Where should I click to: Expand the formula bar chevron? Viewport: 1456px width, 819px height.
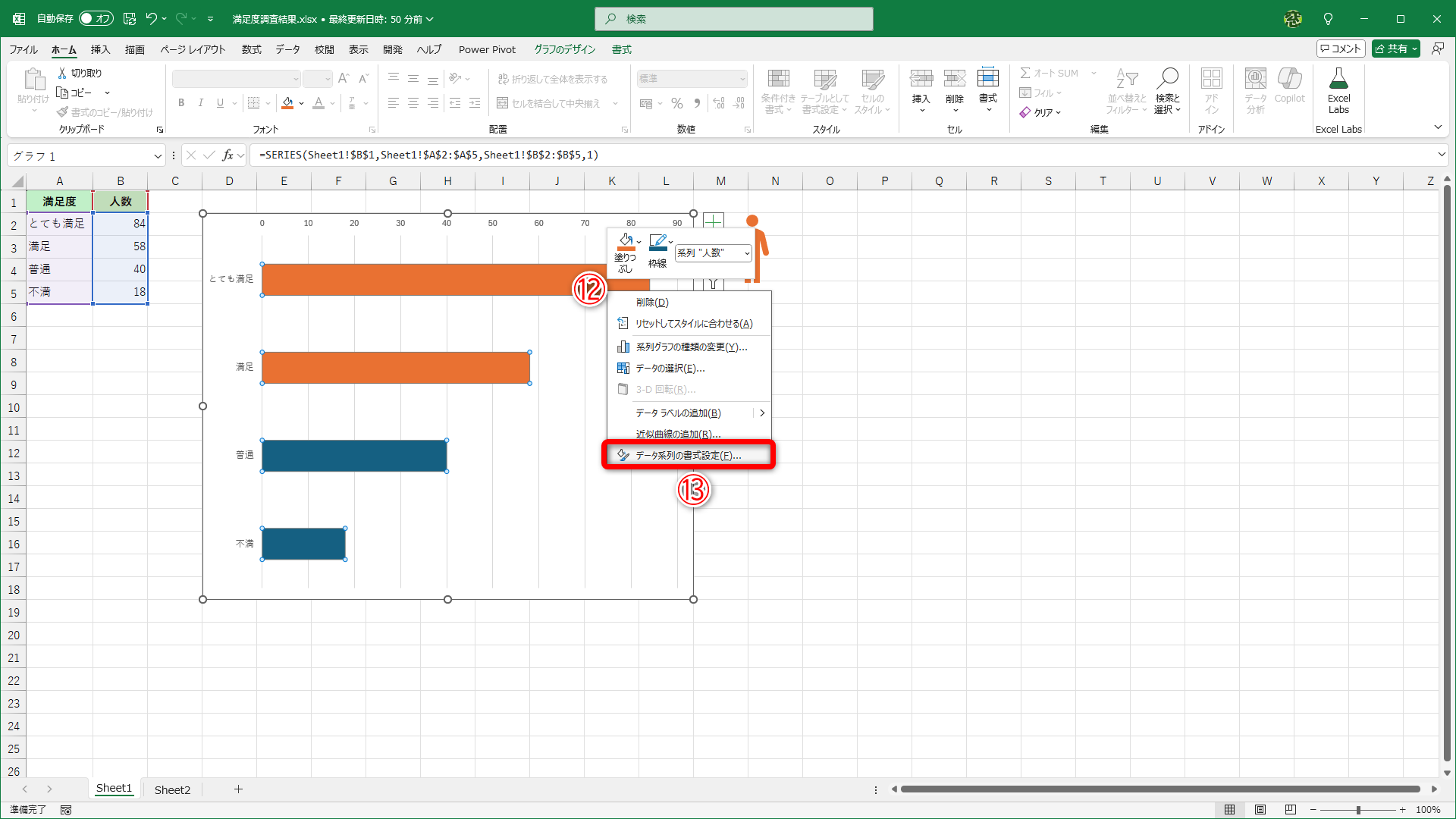tap(1441, 155)
